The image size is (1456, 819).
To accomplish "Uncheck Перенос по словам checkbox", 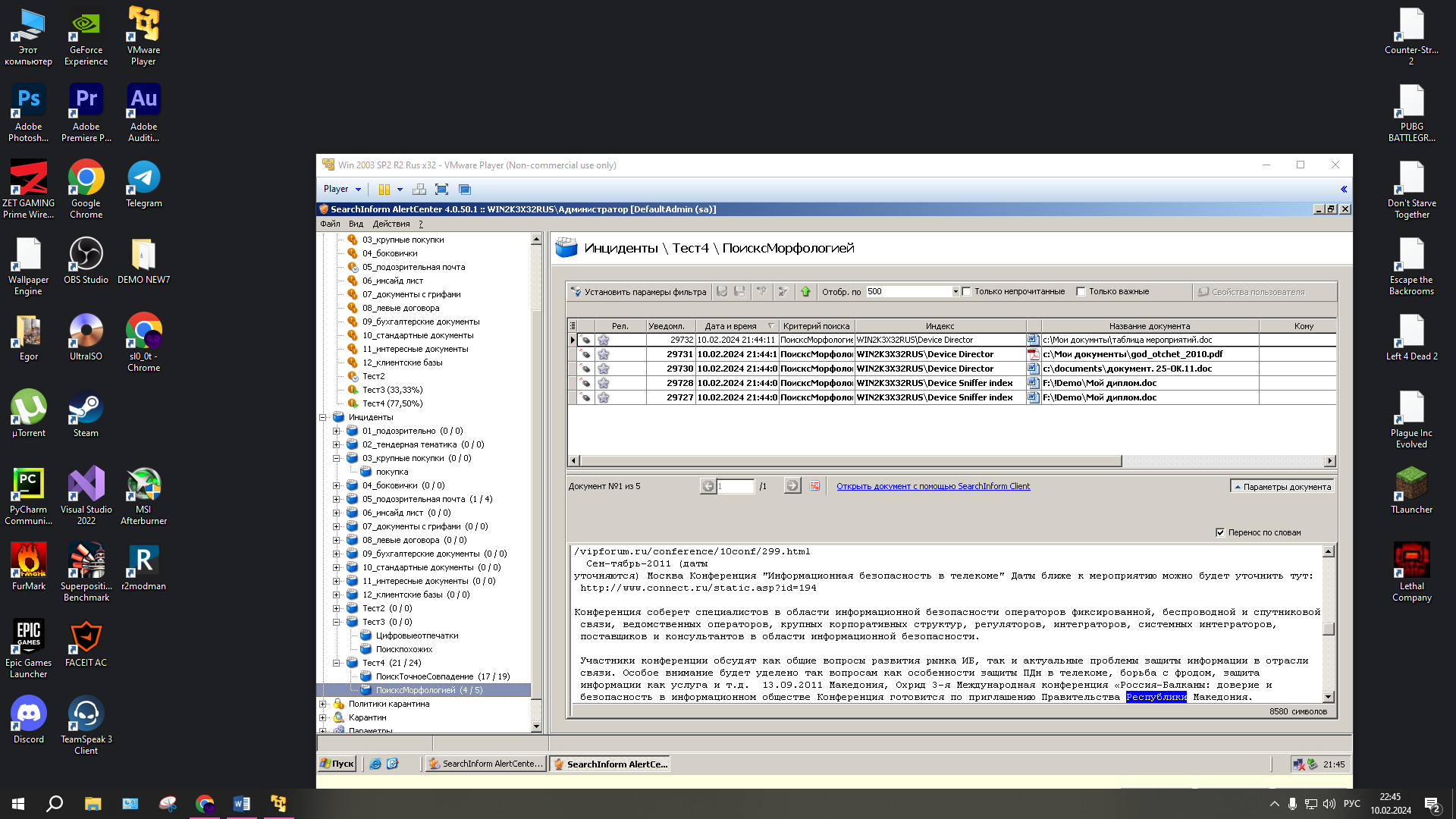I will pyautogui.click(x=1220, y=532).
